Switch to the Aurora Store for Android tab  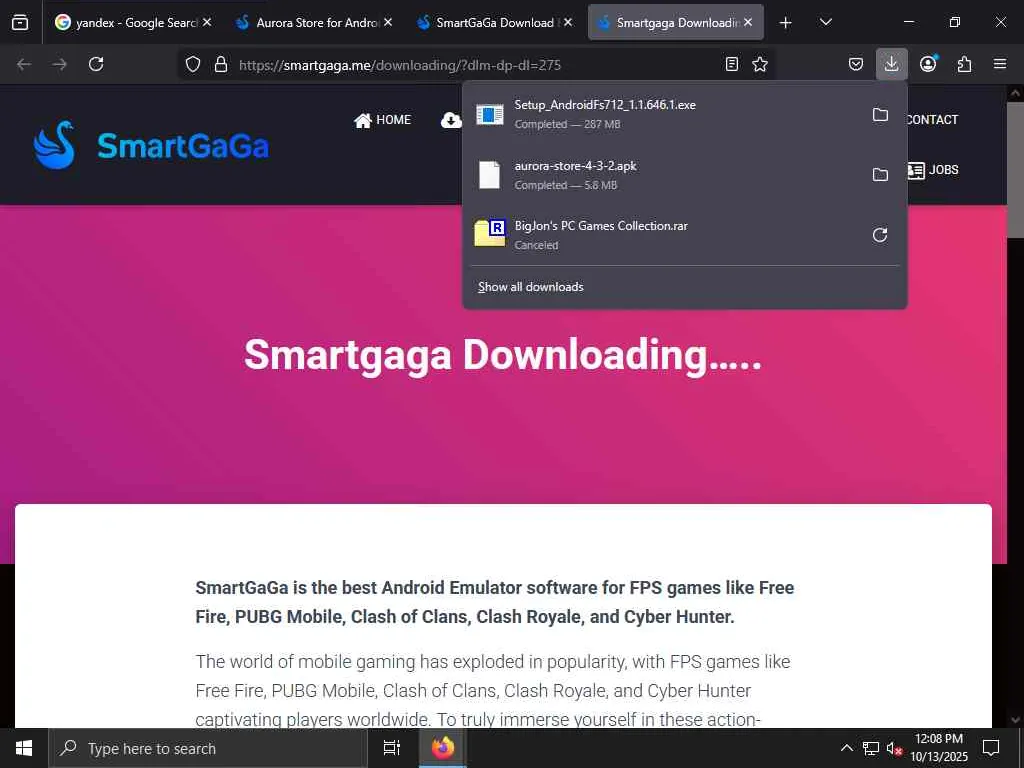[x=314, y=22]
